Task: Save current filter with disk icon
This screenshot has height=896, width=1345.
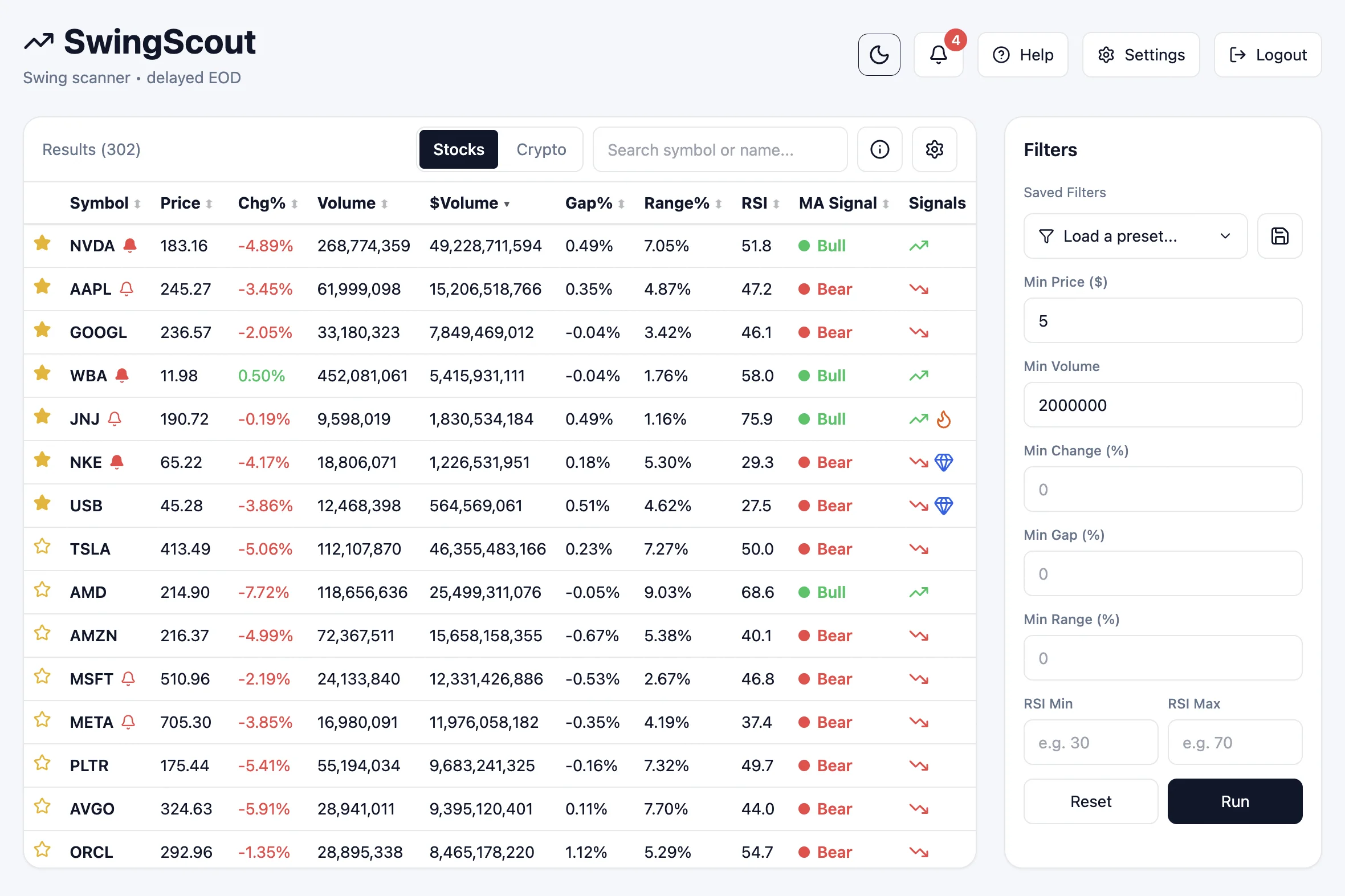Action: pos(1279,236)
